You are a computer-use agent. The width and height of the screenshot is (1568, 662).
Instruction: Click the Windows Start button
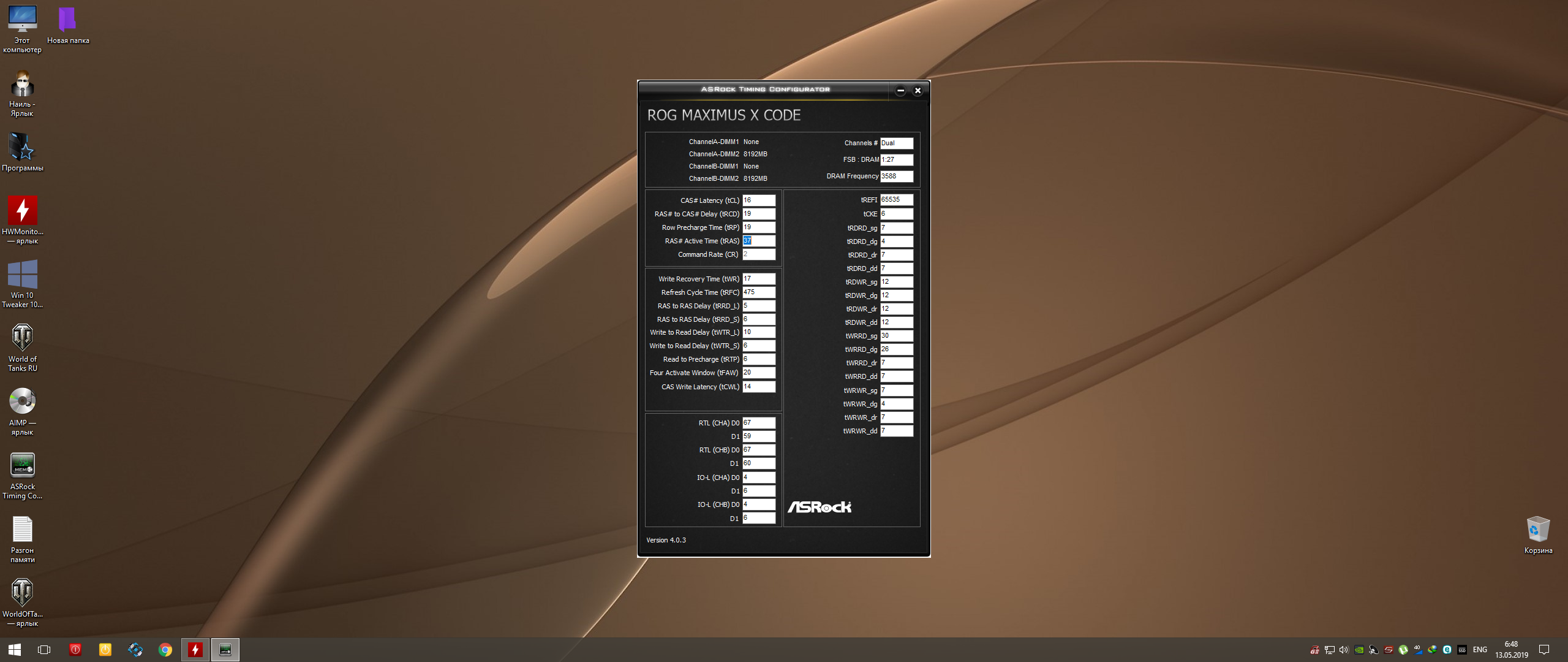point(15,650)
